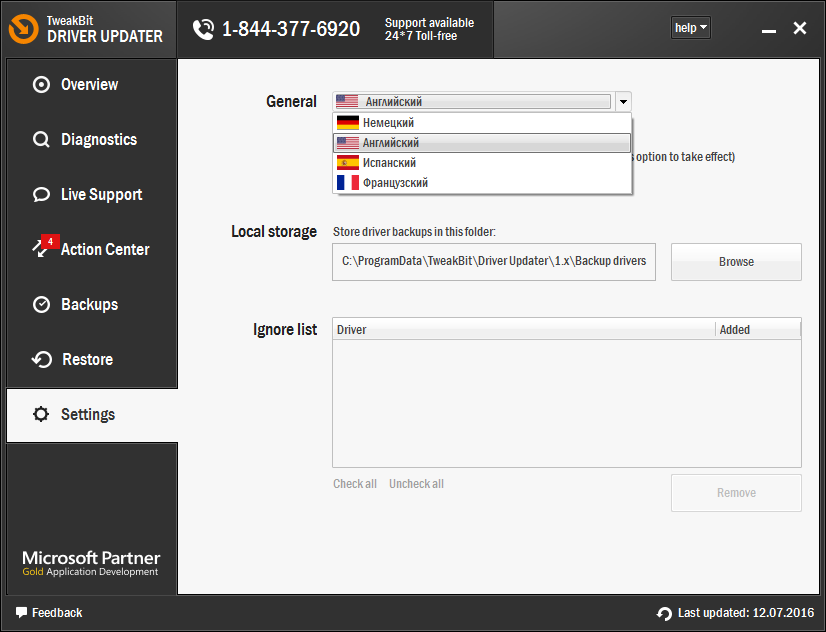
Task: Click the TweakBit orange logo icon
Action: tap(24, 28)
